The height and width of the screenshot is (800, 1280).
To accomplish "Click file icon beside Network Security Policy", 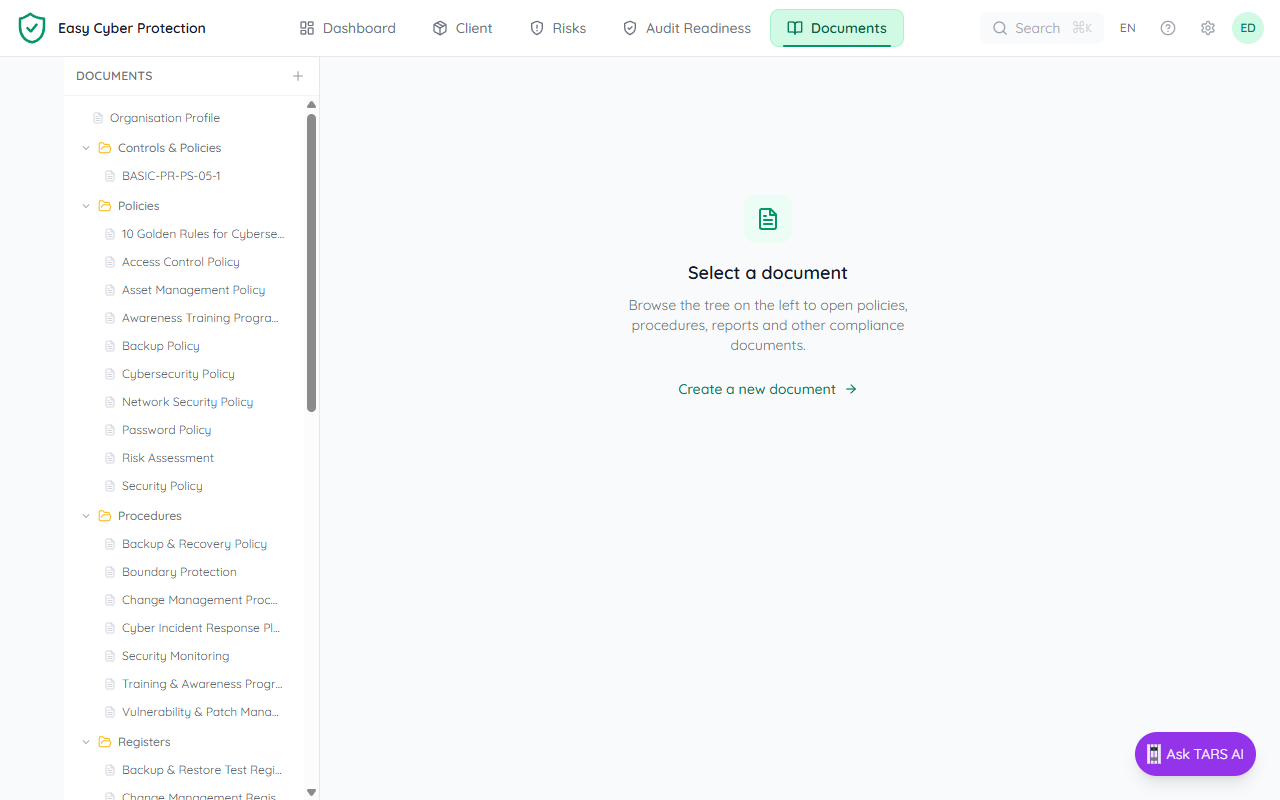I will (x=111, y=402).
